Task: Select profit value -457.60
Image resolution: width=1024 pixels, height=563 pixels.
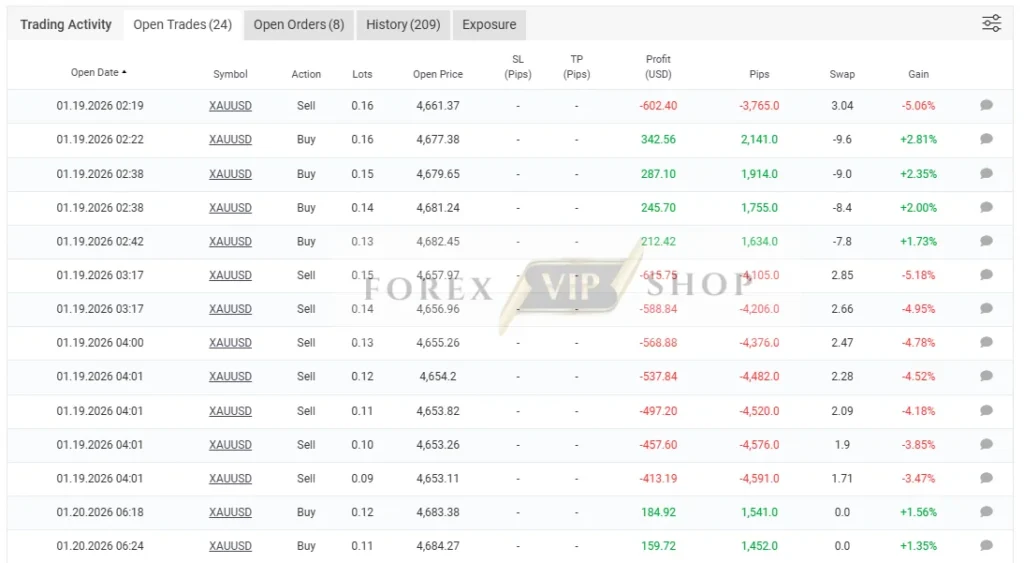Action: point(658,445)
